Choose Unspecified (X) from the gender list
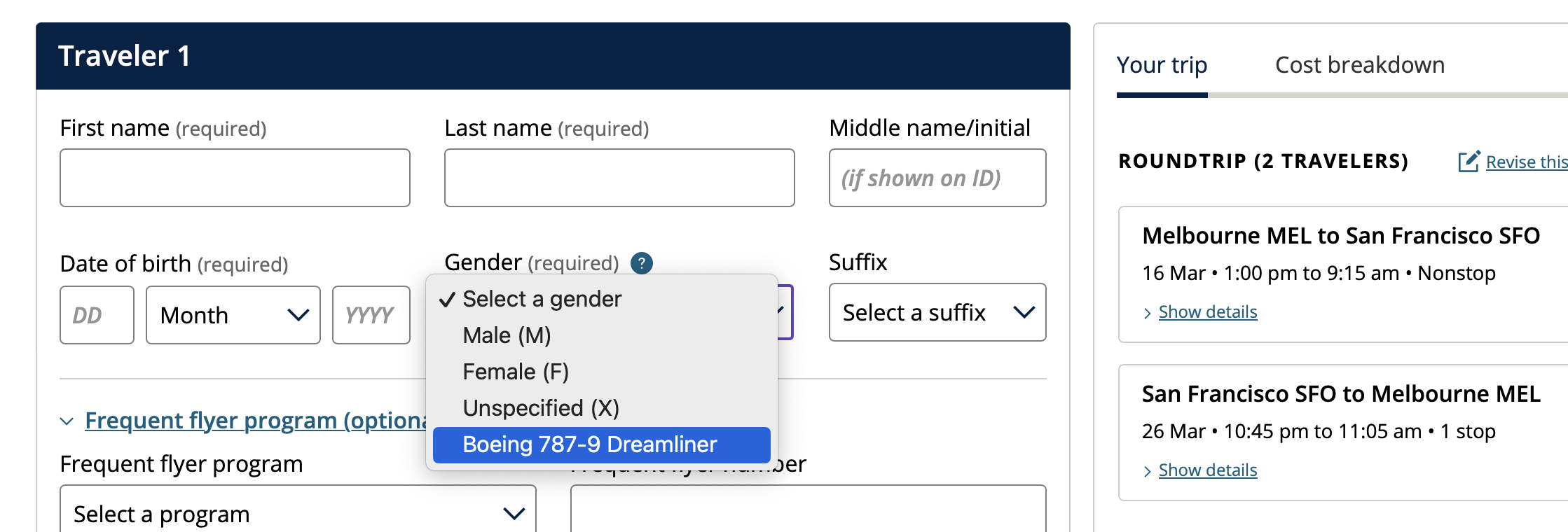 click(x=541, y=408)
